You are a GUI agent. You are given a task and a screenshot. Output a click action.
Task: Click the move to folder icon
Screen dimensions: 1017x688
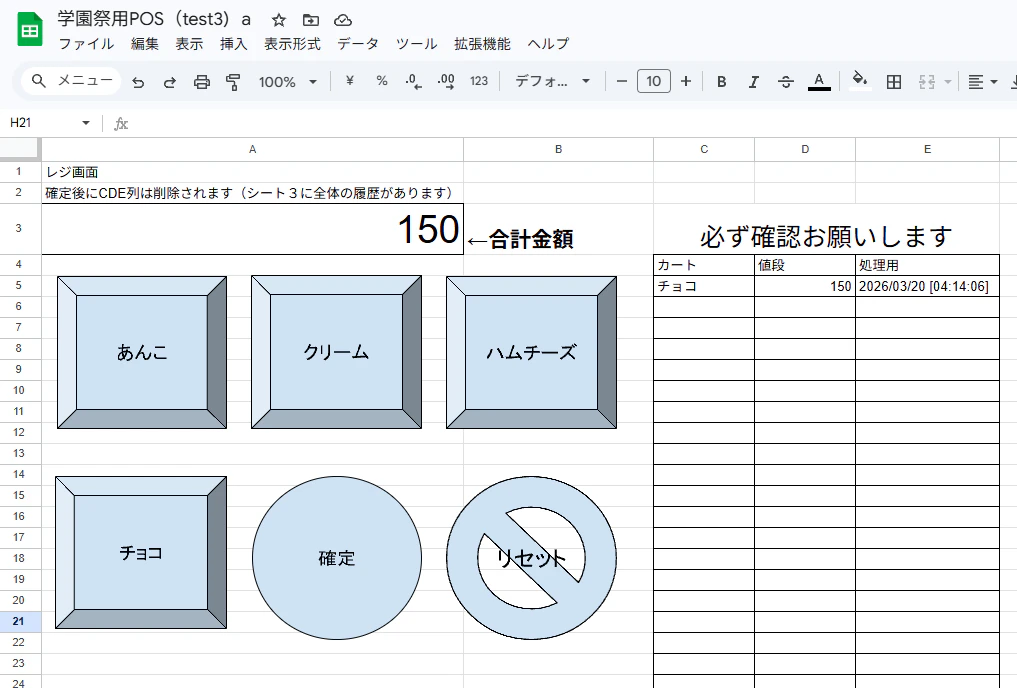[311, 20]
